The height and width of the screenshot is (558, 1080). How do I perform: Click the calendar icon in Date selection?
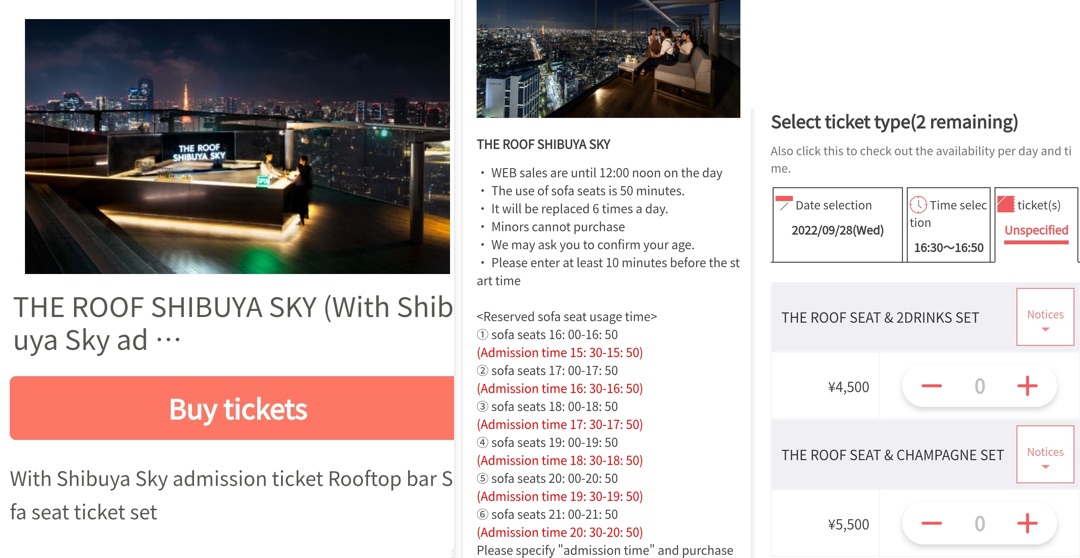(785, 203)
